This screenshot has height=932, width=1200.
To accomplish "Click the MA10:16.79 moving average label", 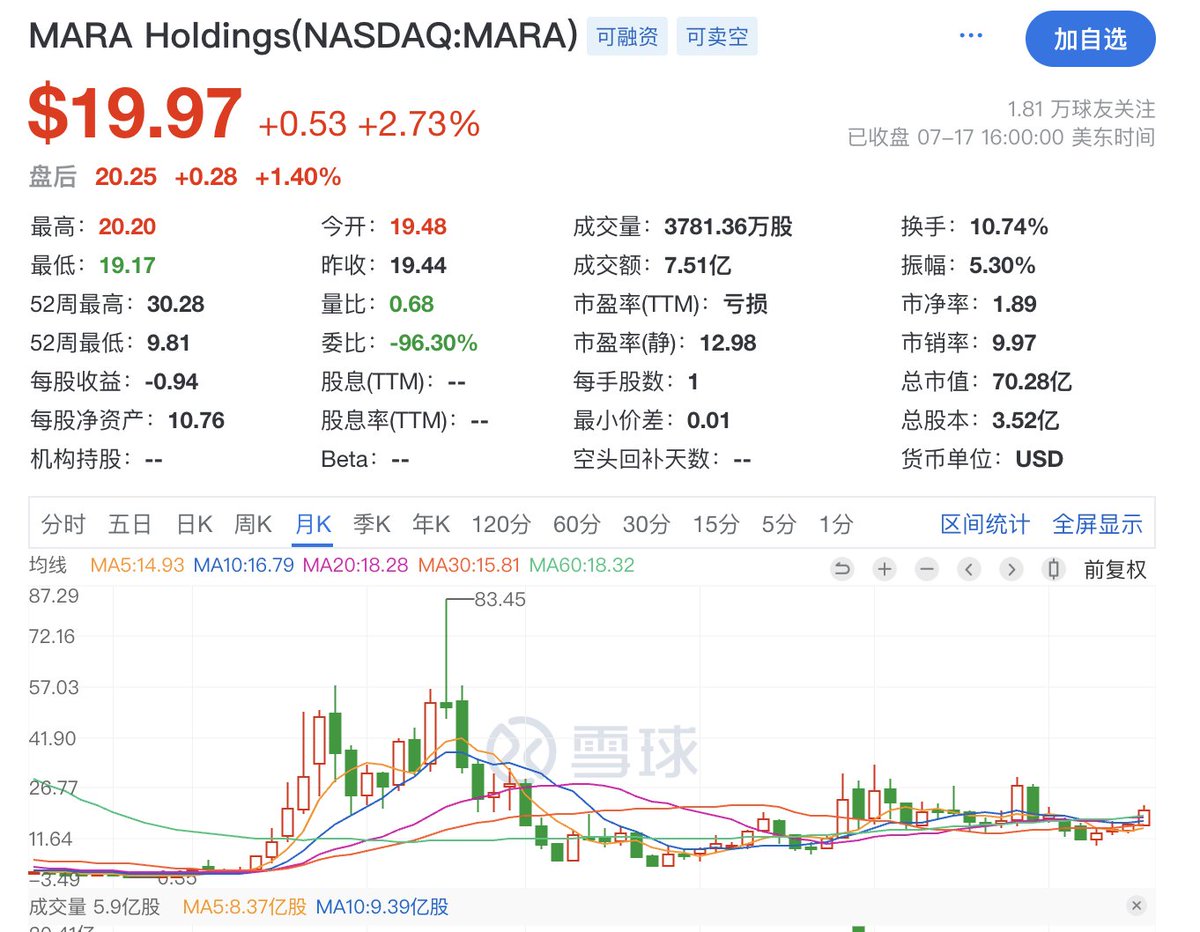I will click(244, 565).
